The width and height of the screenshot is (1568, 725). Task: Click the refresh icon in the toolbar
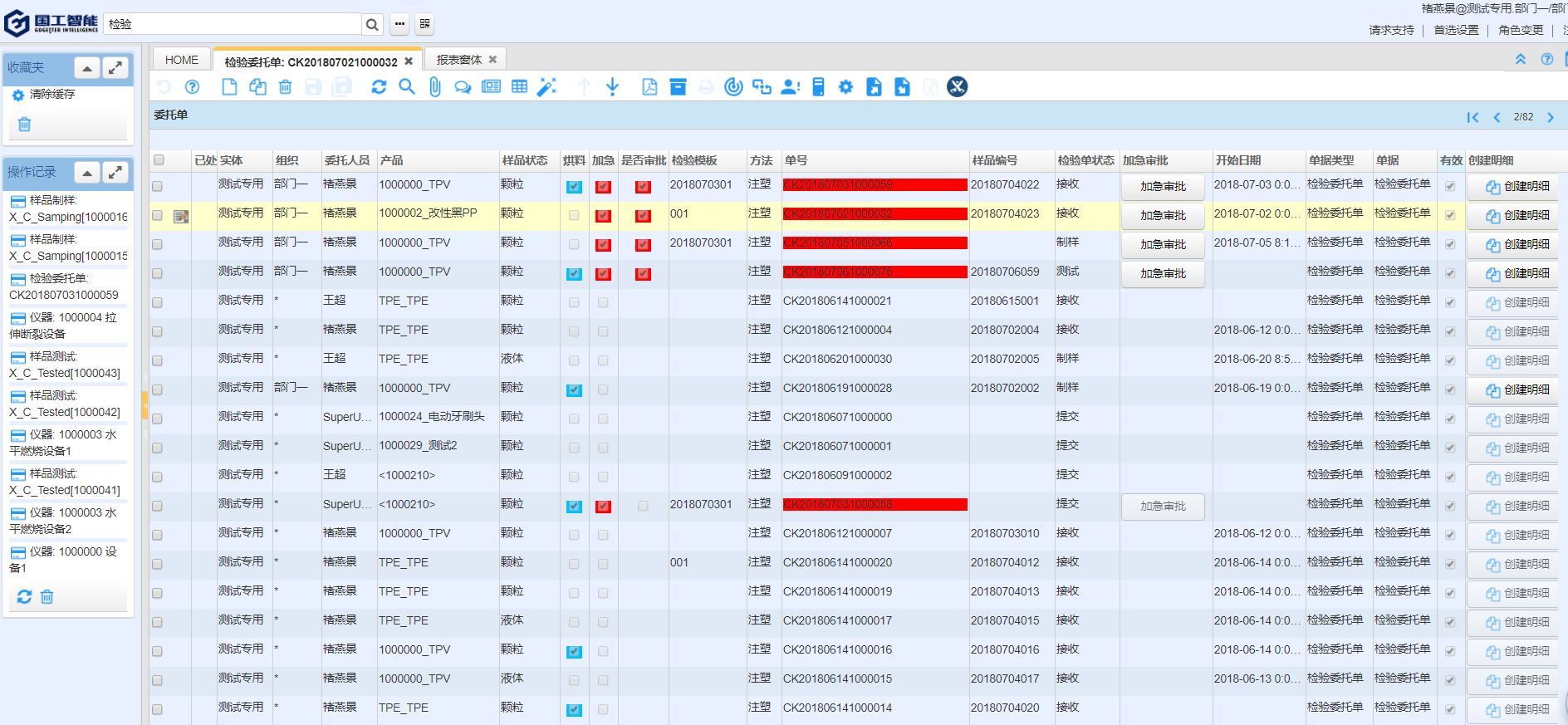coord(379,87)
